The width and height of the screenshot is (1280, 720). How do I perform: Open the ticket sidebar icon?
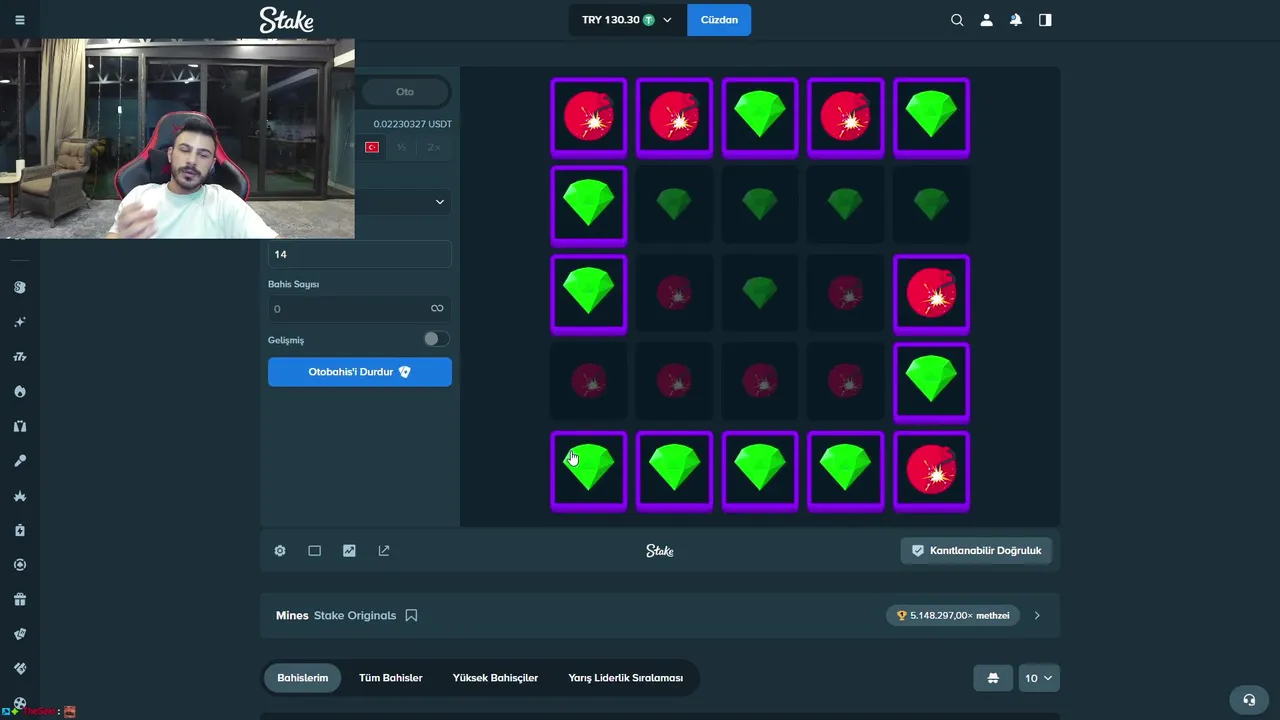point(20,668)
